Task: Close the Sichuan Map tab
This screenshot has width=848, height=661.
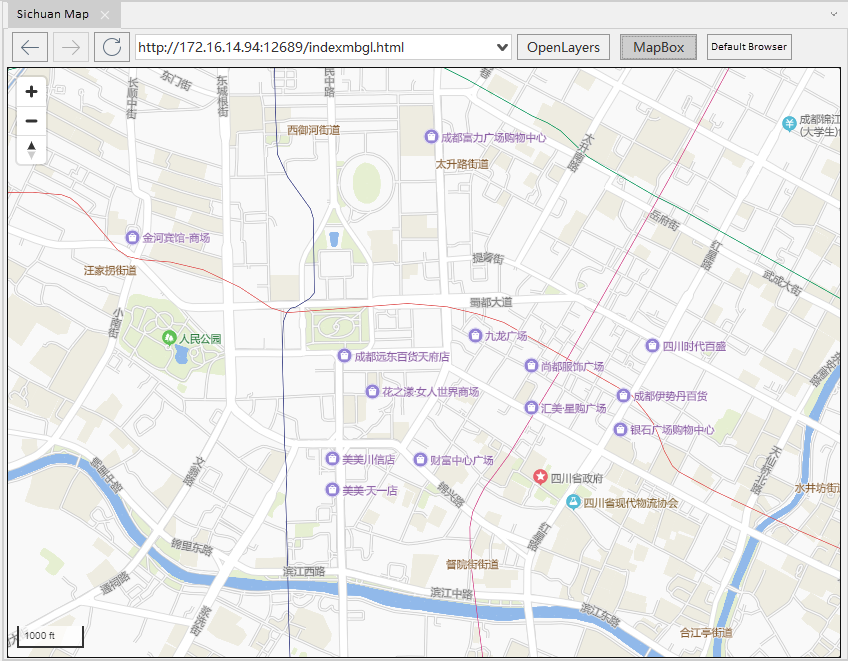Action: coord(106,14)
